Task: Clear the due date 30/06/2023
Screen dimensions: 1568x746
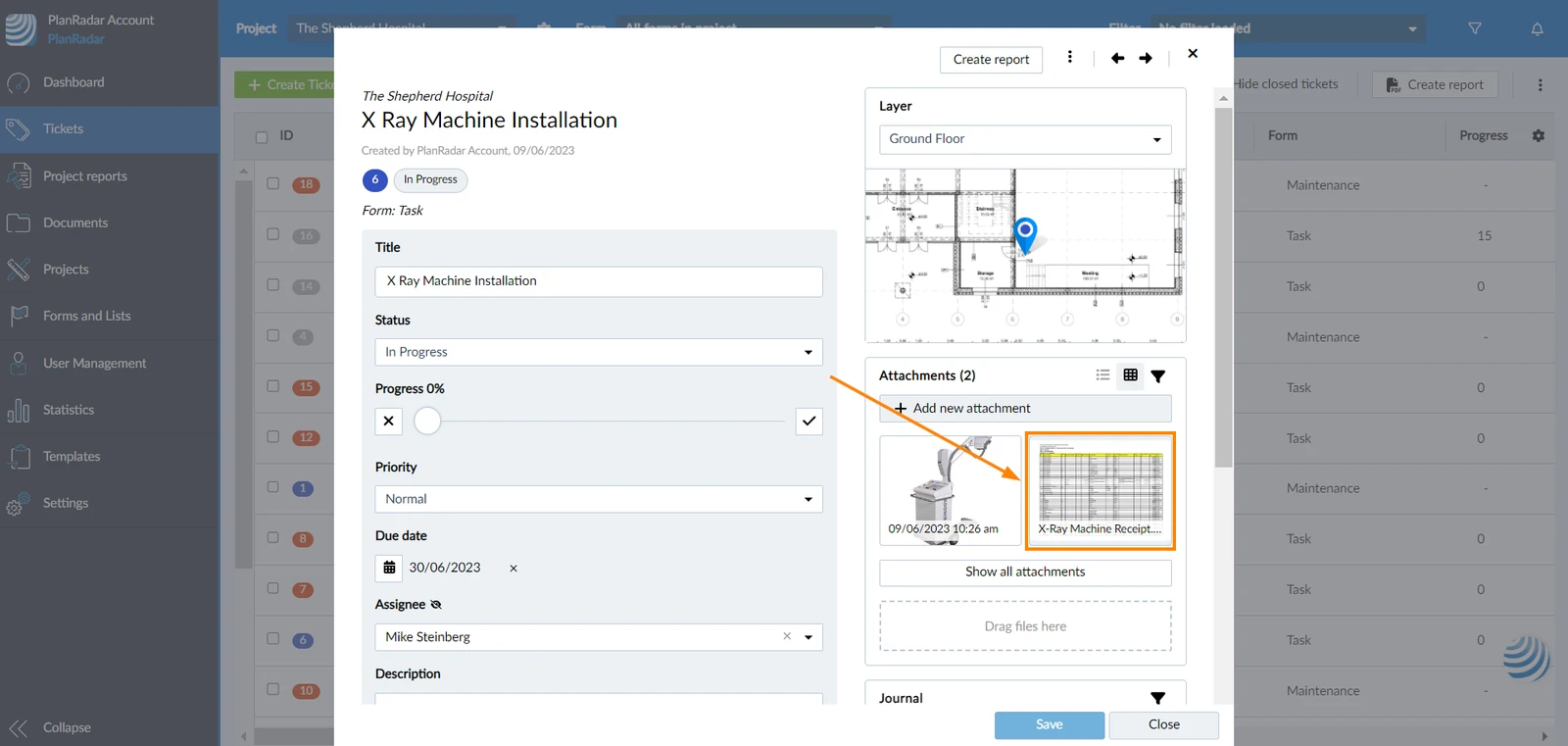Action: [x=514, y=569]
